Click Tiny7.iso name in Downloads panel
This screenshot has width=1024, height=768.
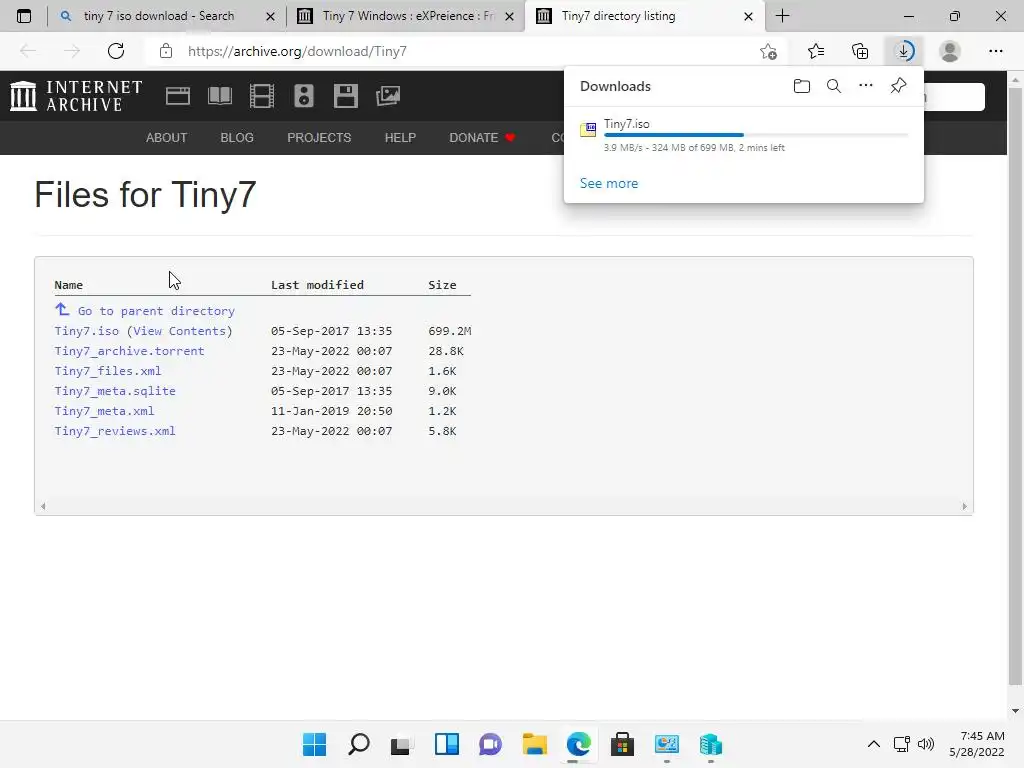[x=626, y=124]
